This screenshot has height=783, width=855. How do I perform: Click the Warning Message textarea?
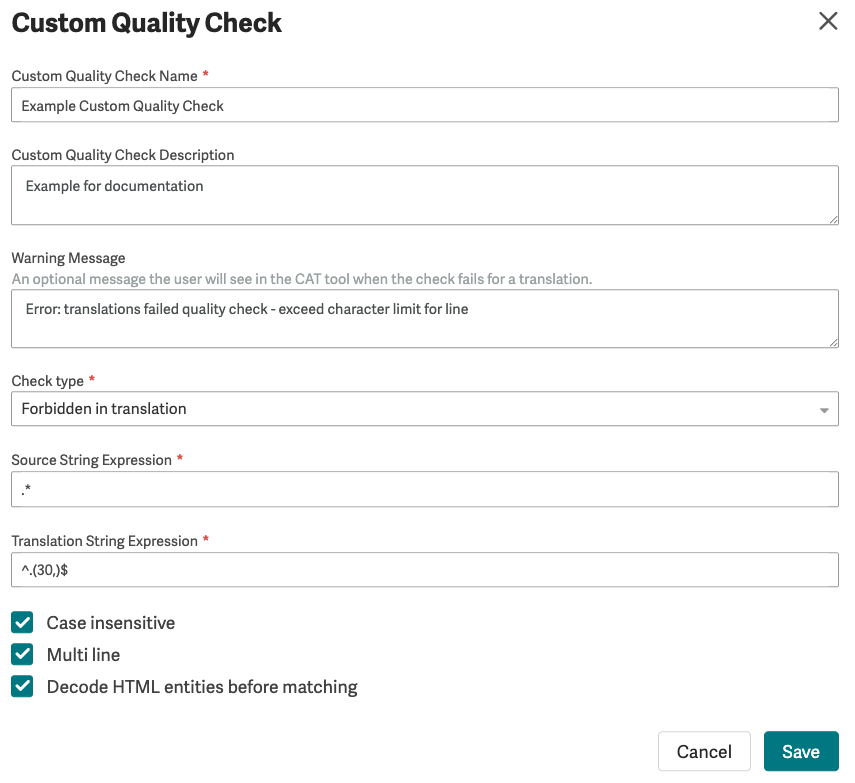click(x=425, y=318)
